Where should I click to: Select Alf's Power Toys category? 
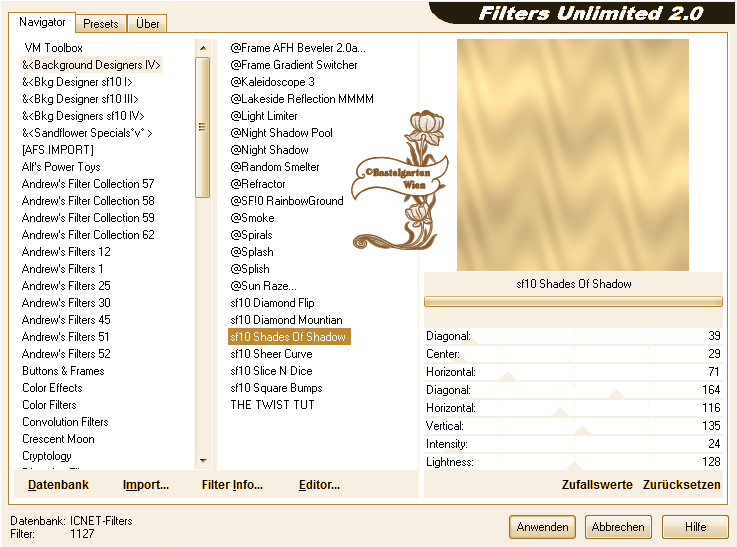61,167
